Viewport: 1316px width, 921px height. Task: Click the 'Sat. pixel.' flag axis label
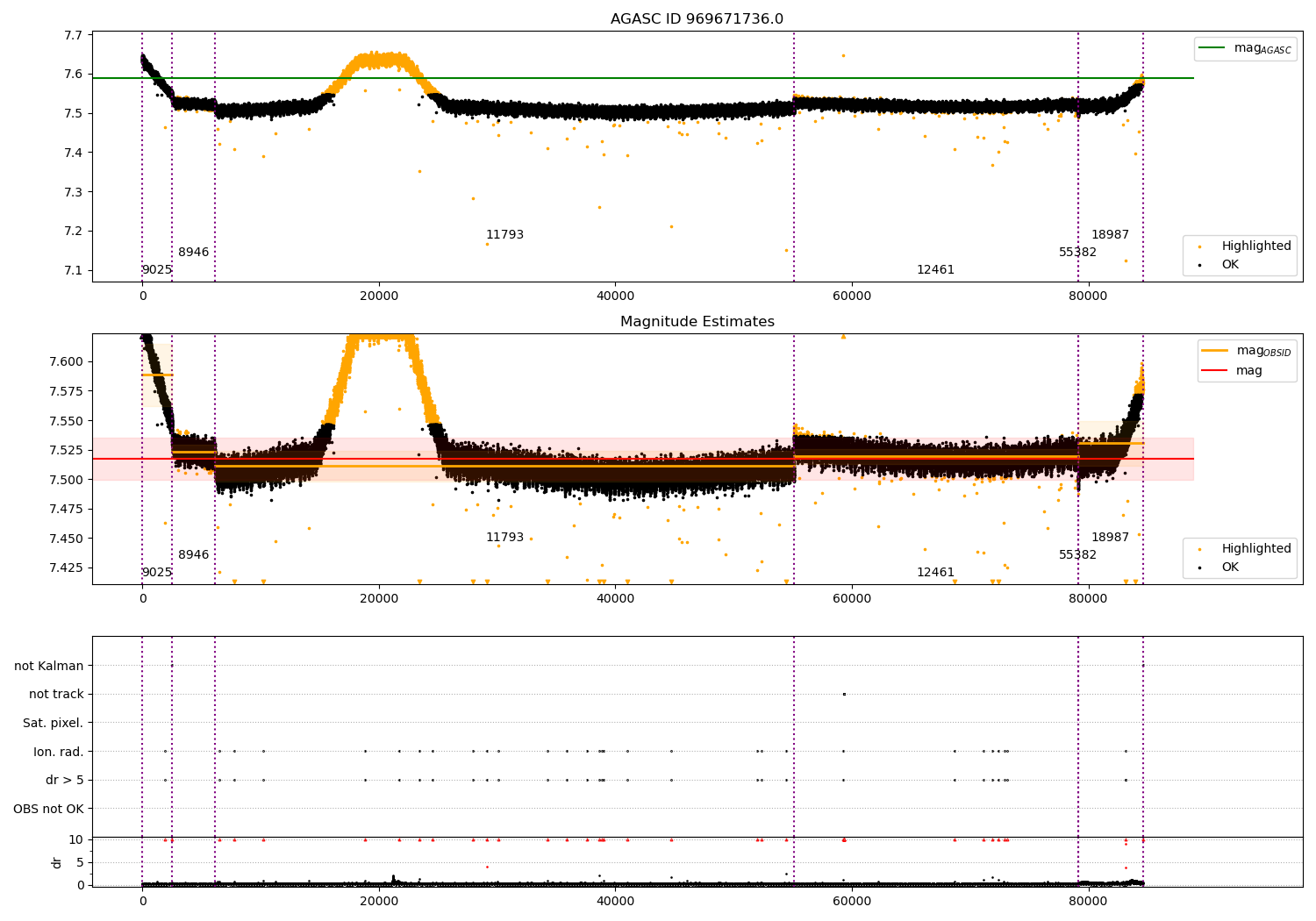tap(54, 723)
